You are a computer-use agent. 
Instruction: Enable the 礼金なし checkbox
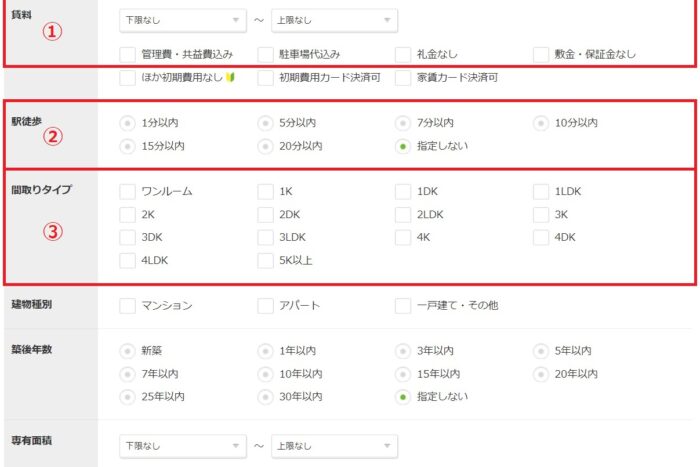[x=403, y=54]
